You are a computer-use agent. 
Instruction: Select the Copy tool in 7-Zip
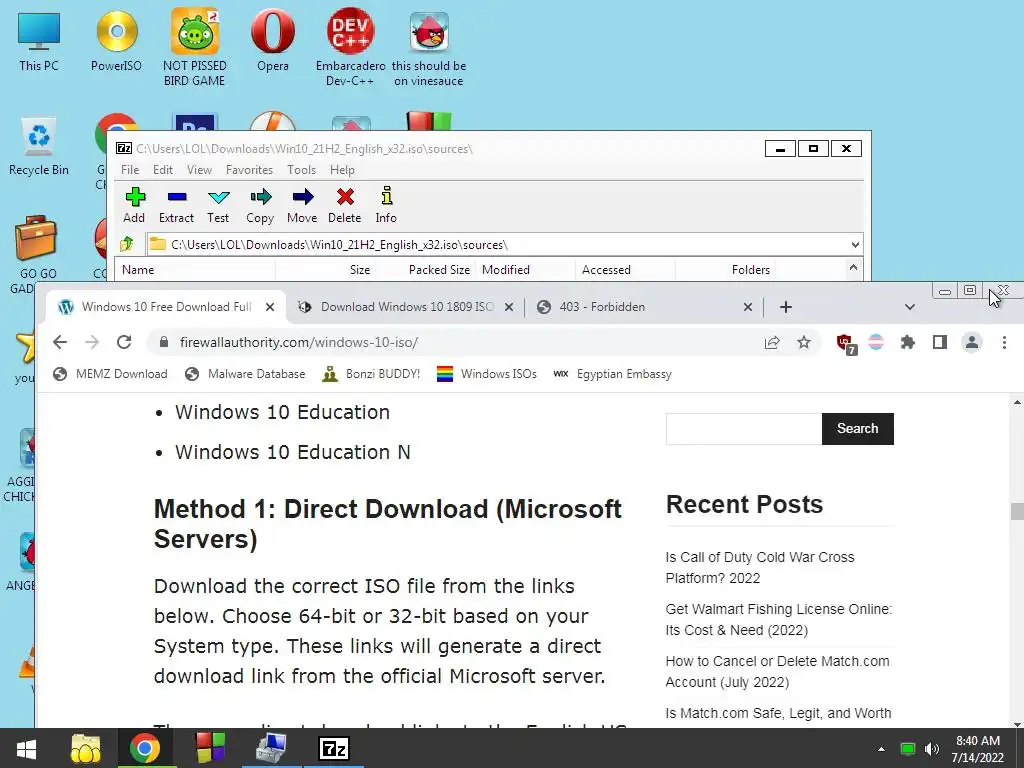260,205
